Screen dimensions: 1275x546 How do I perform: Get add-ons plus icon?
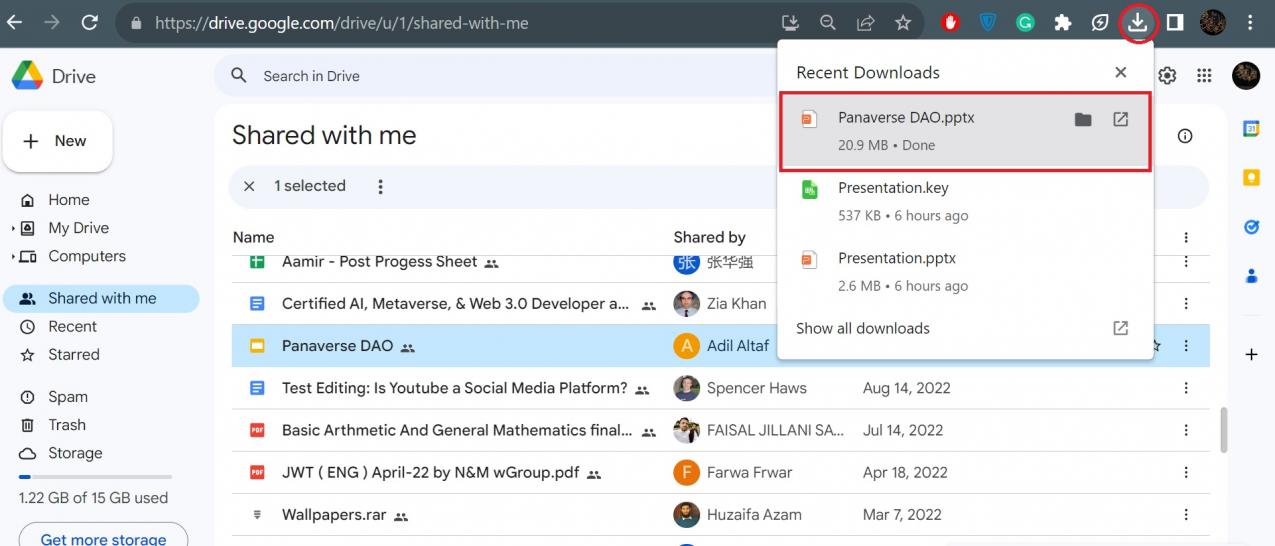pyautogui.click(x=1251, y=354)
